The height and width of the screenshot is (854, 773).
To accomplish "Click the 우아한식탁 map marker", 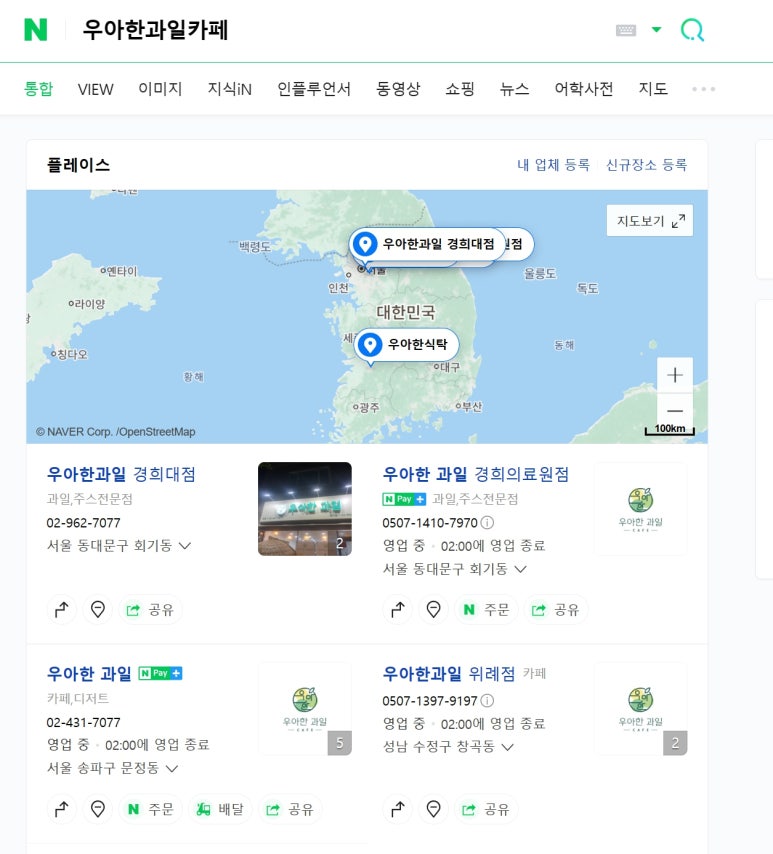I will pyautogui.click(x=406, y=344).
